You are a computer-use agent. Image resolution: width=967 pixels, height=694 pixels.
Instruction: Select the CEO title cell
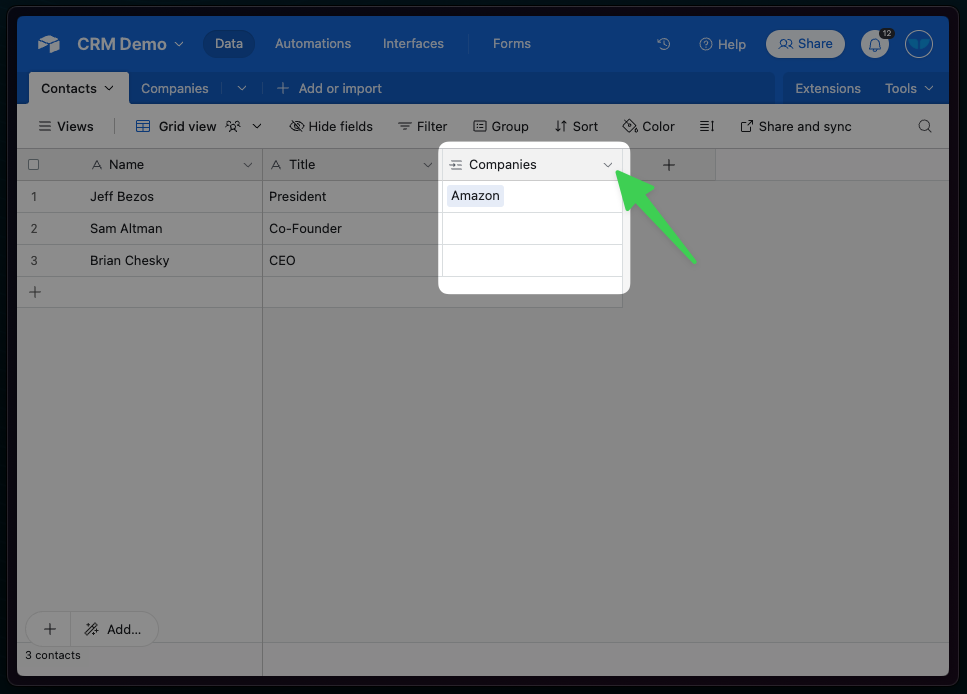[x=352, y=260]
